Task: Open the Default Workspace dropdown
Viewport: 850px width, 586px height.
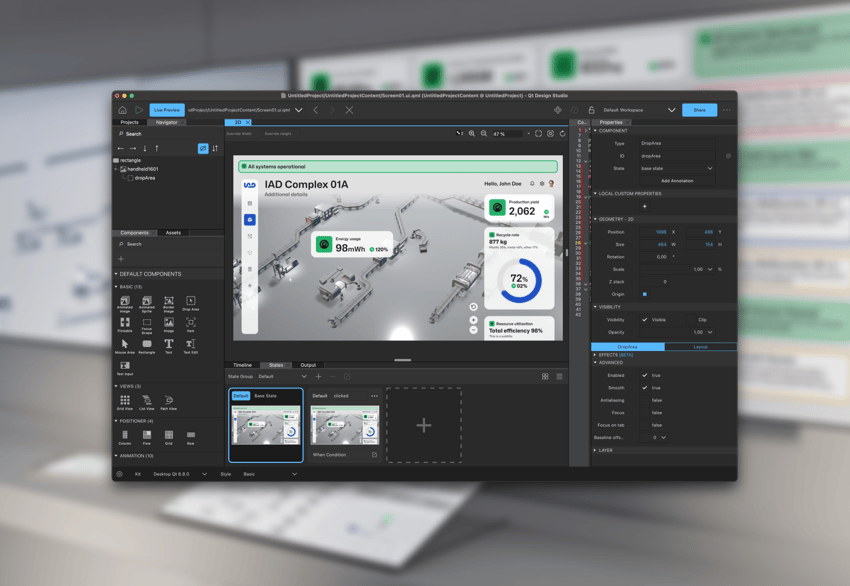Action: (671, 110)
